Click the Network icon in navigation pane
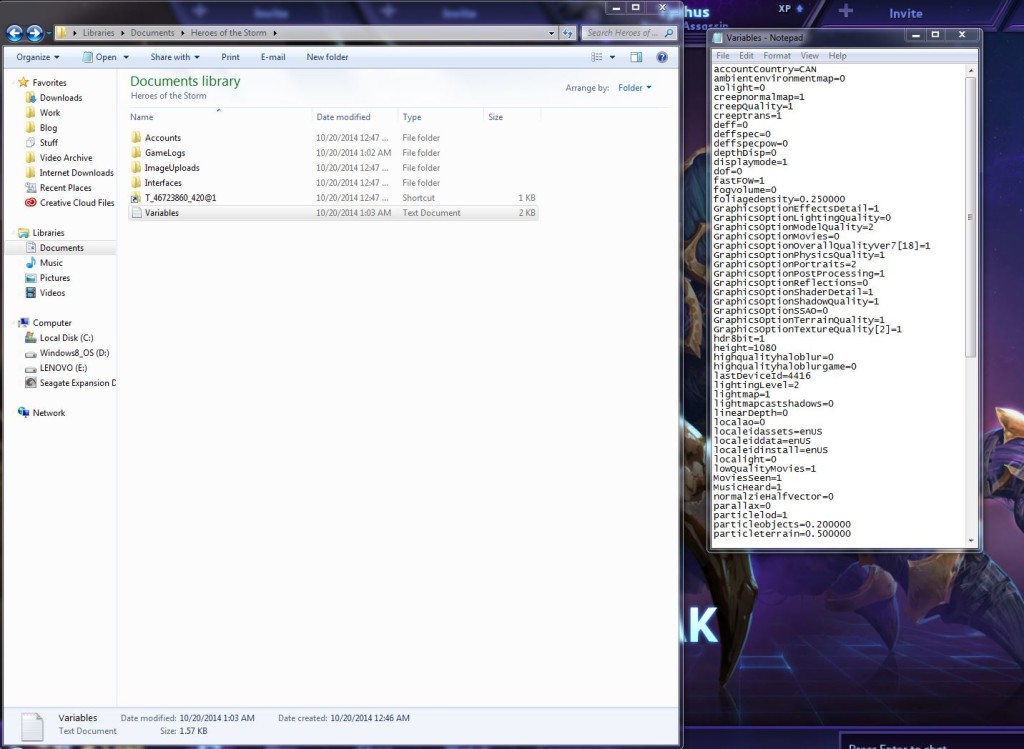 point(24,412)
